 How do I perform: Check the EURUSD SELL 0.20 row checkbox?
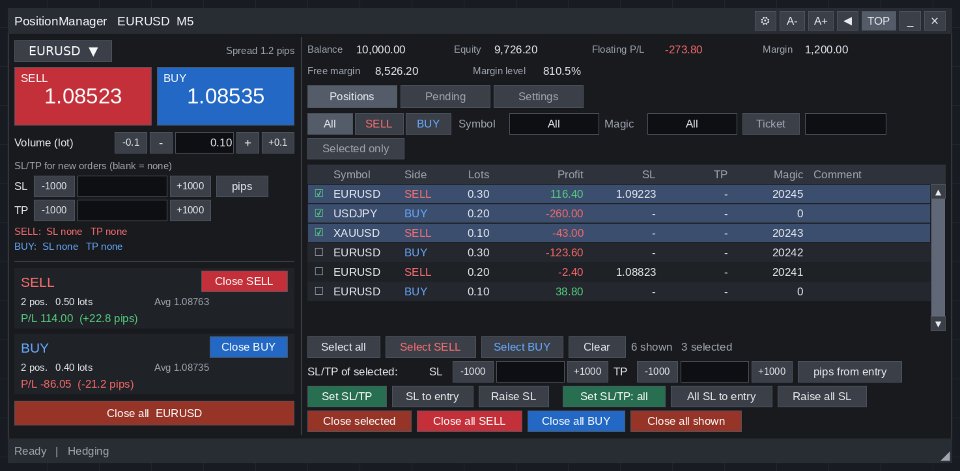pos(319,271)
